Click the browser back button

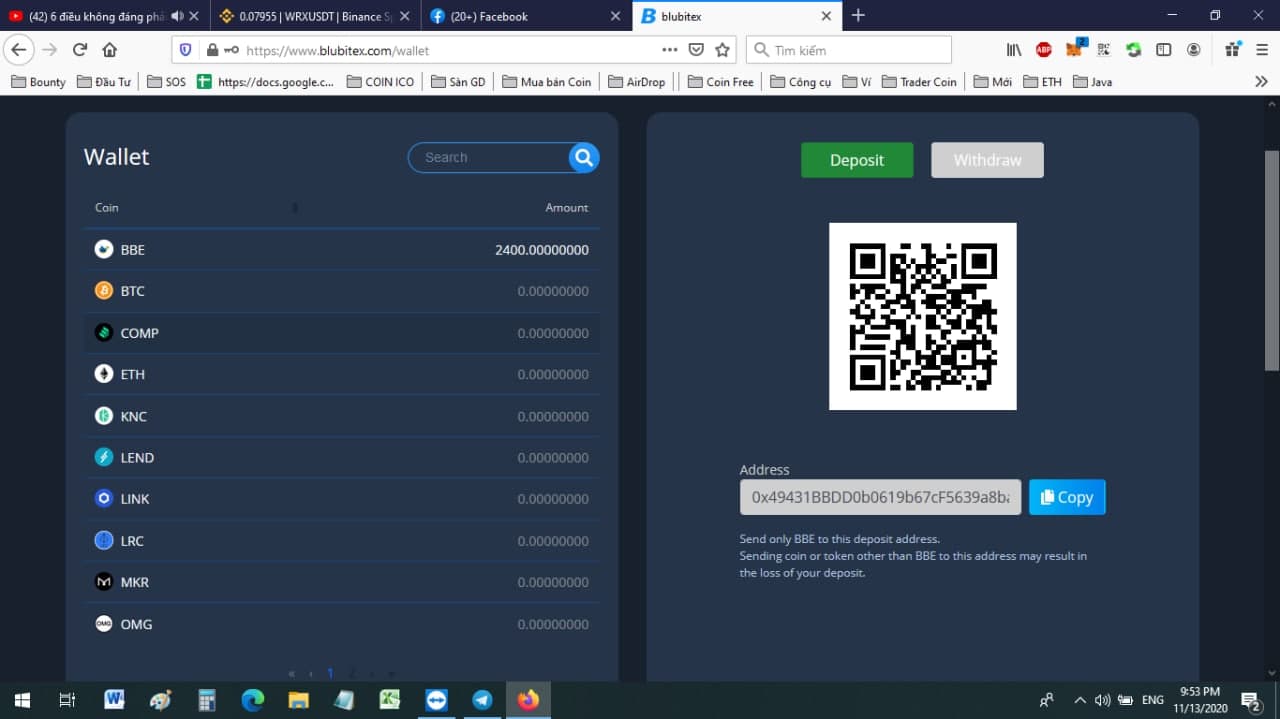click(19, 50)
